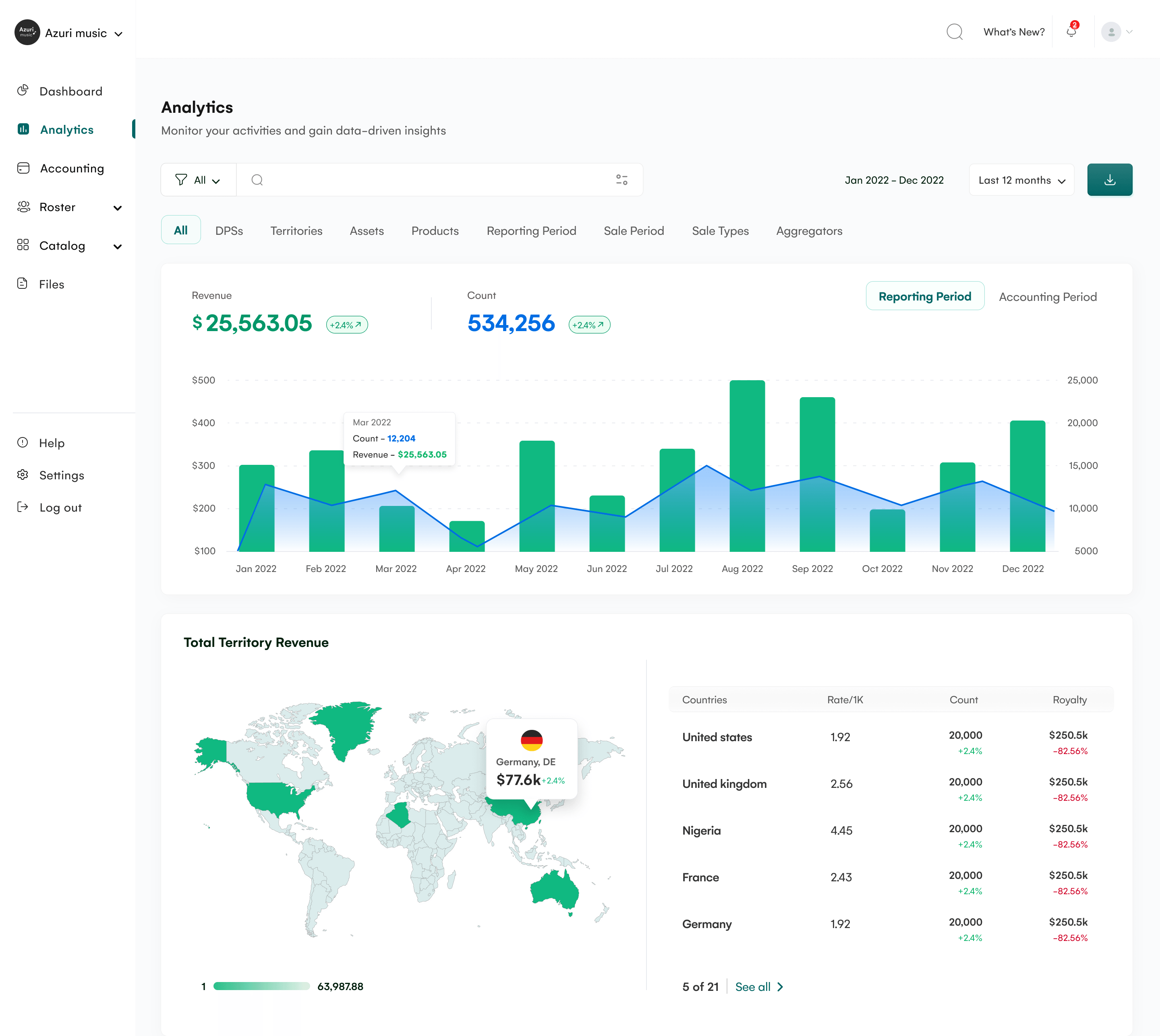Click the Accounting wallet icon
The height and width of the screenshot is (1036, 1160).
pos(23,168)
